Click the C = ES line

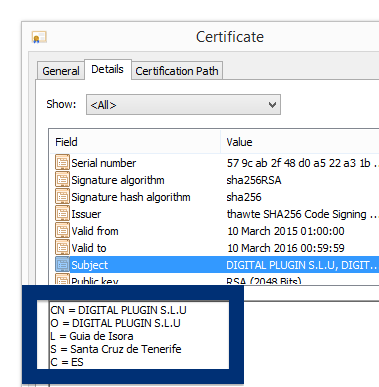67,362
